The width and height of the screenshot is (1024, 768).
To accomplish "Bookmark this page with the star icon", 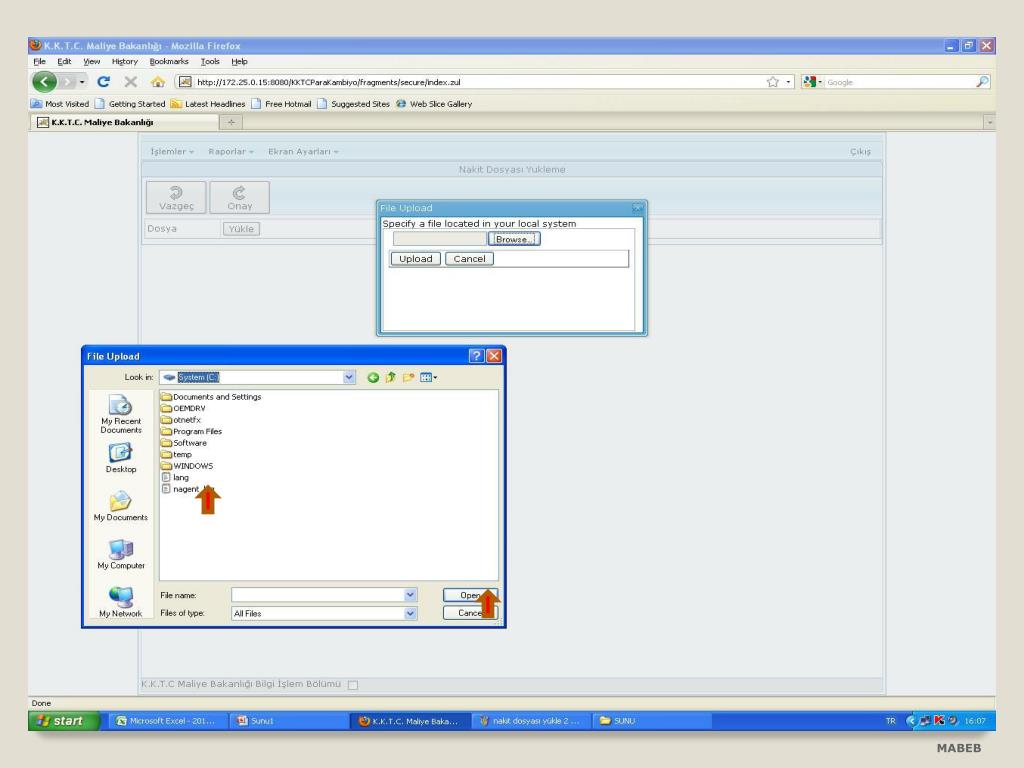I will (773, 82).
